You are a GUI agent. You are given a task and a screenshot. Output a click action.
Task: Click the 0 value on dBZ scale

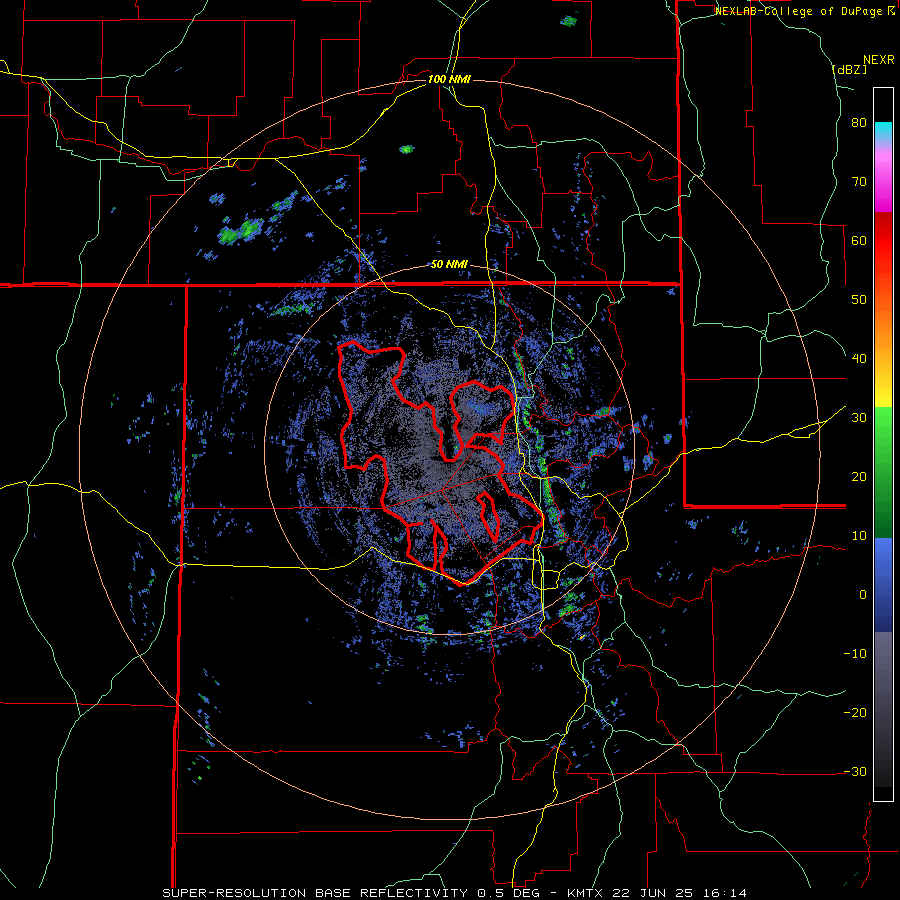863,595
